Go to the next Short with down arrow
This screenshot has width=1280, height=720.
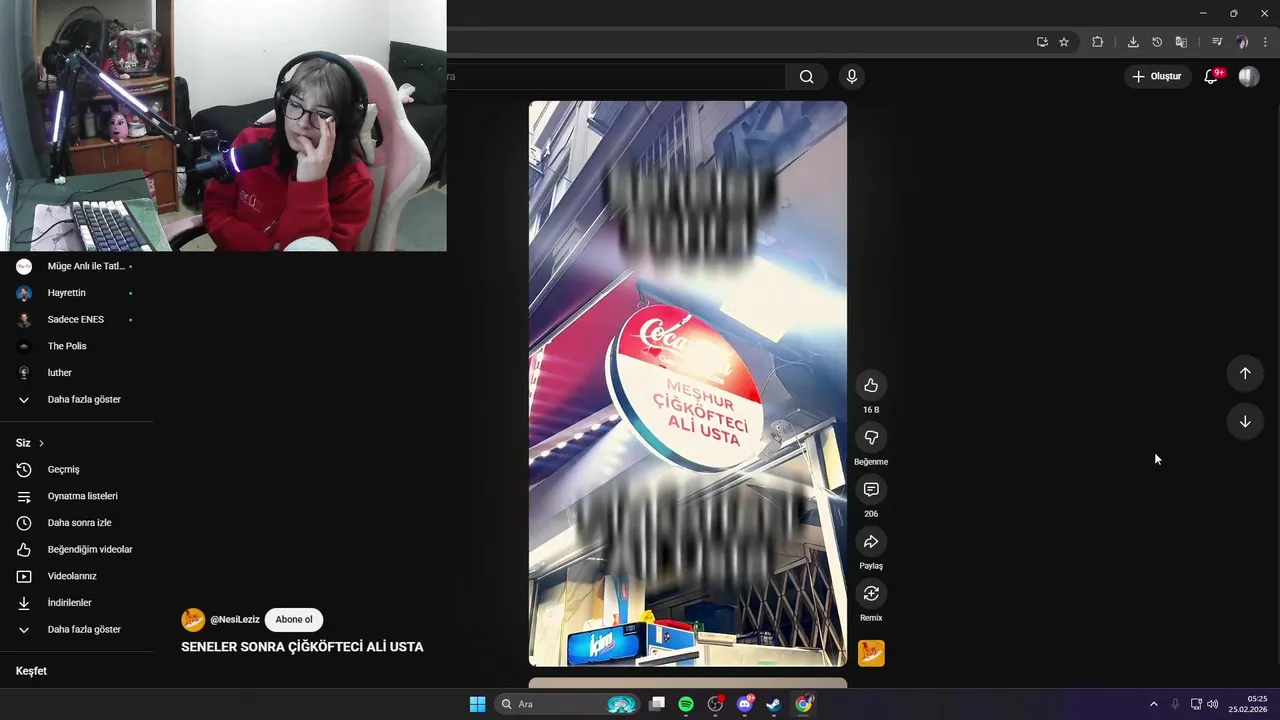[x=1245, y=422]
